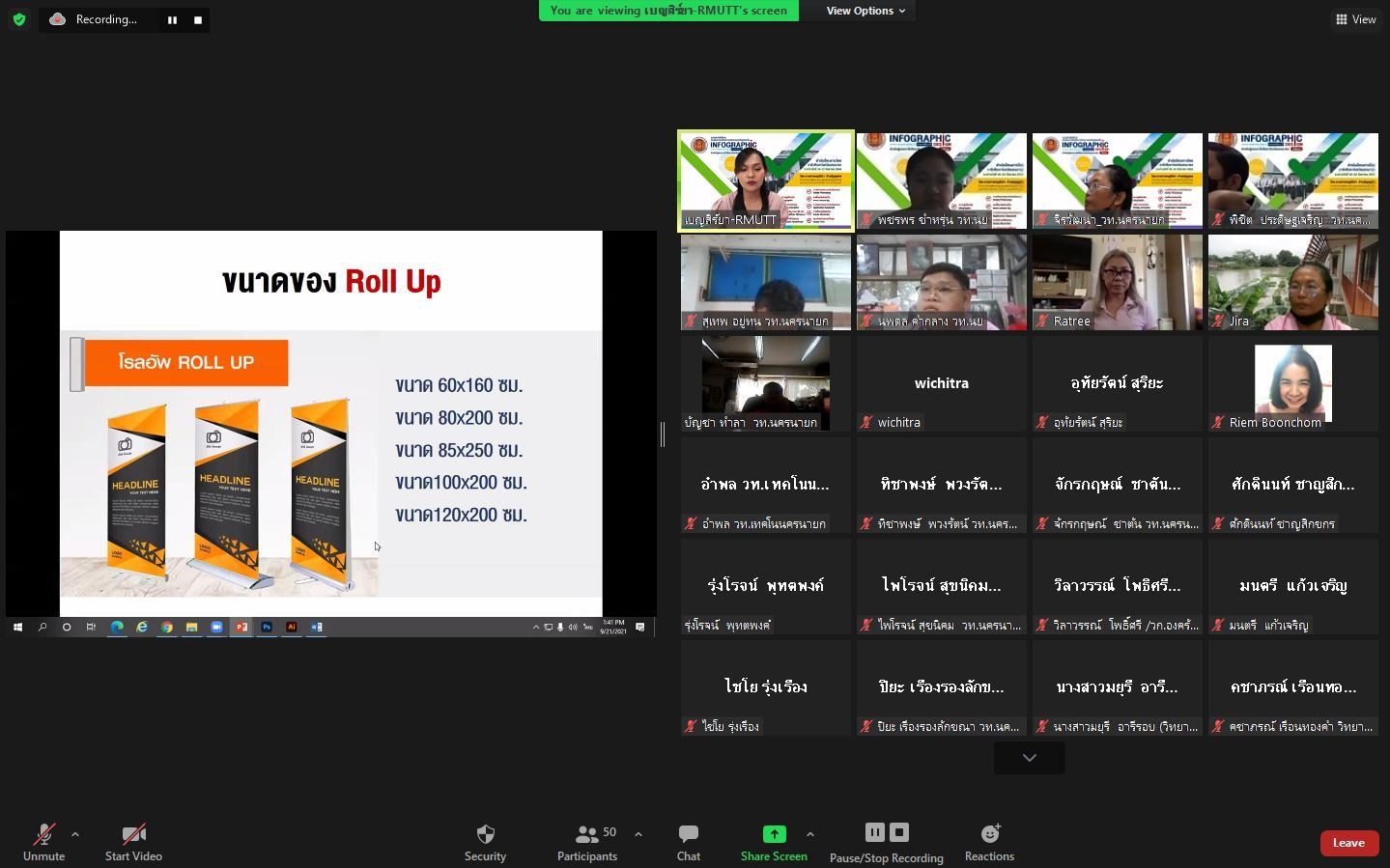The width and height of the screenshot is (1390, 868).
Task: Click the Cortana circle icon in shared taskbar
Action: click(x=67, y=628)
